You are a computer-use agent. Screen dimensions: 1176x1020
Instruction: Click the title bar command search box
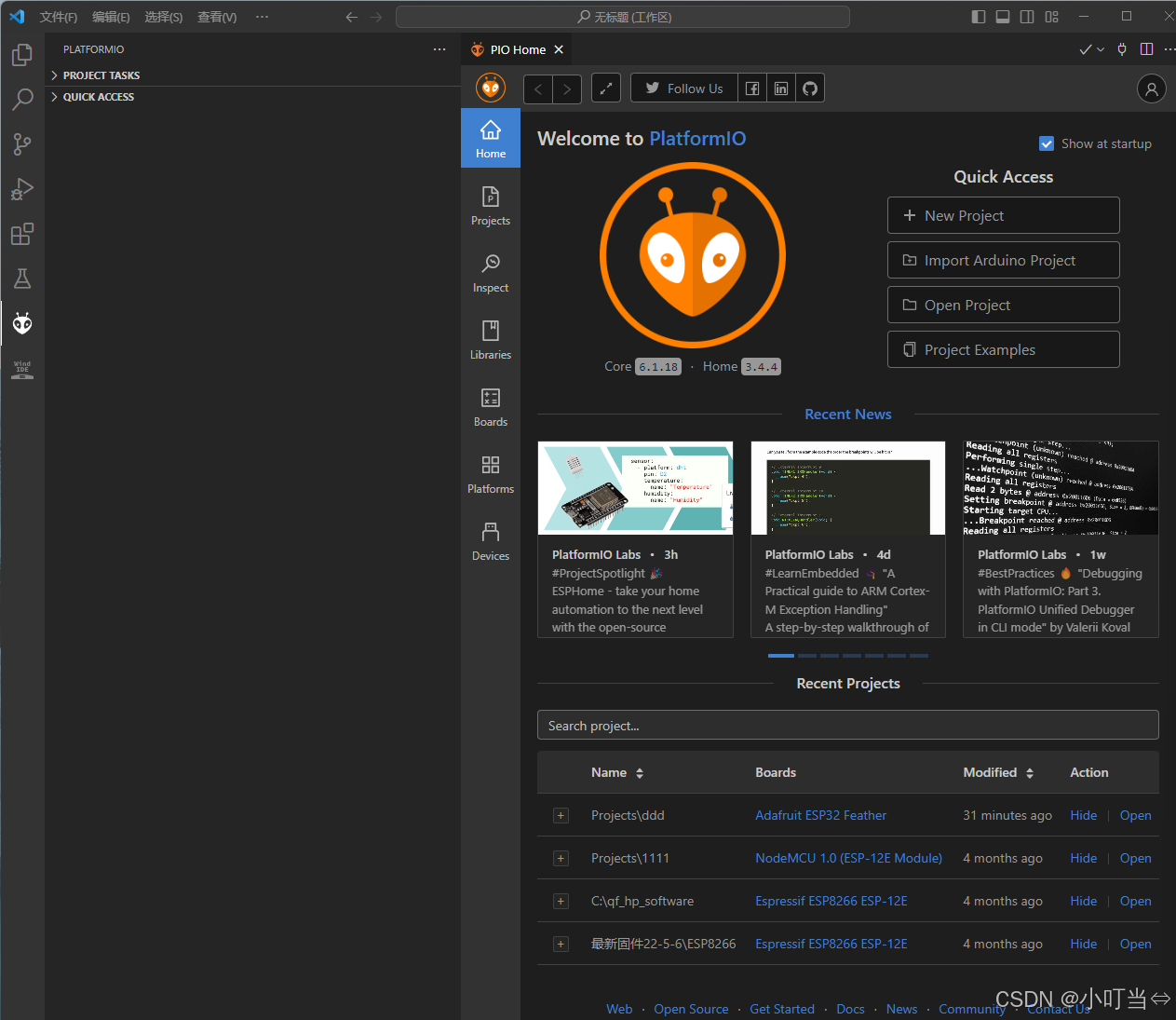[x=622, y=17]
